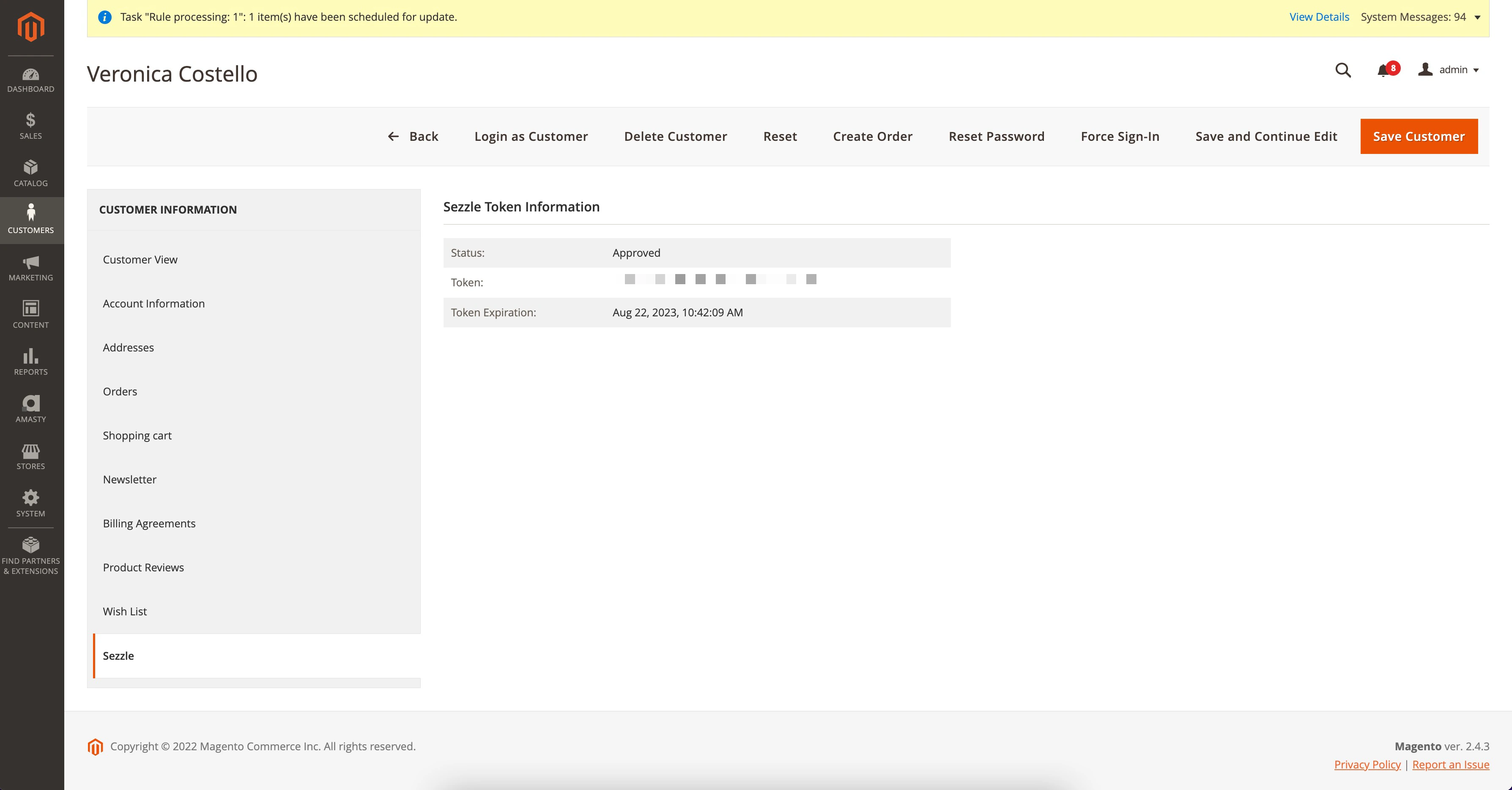Open the Stores menu
The width and height of the screenshot is (1512, 790).
pyautogui.click(x=31, y=457)
